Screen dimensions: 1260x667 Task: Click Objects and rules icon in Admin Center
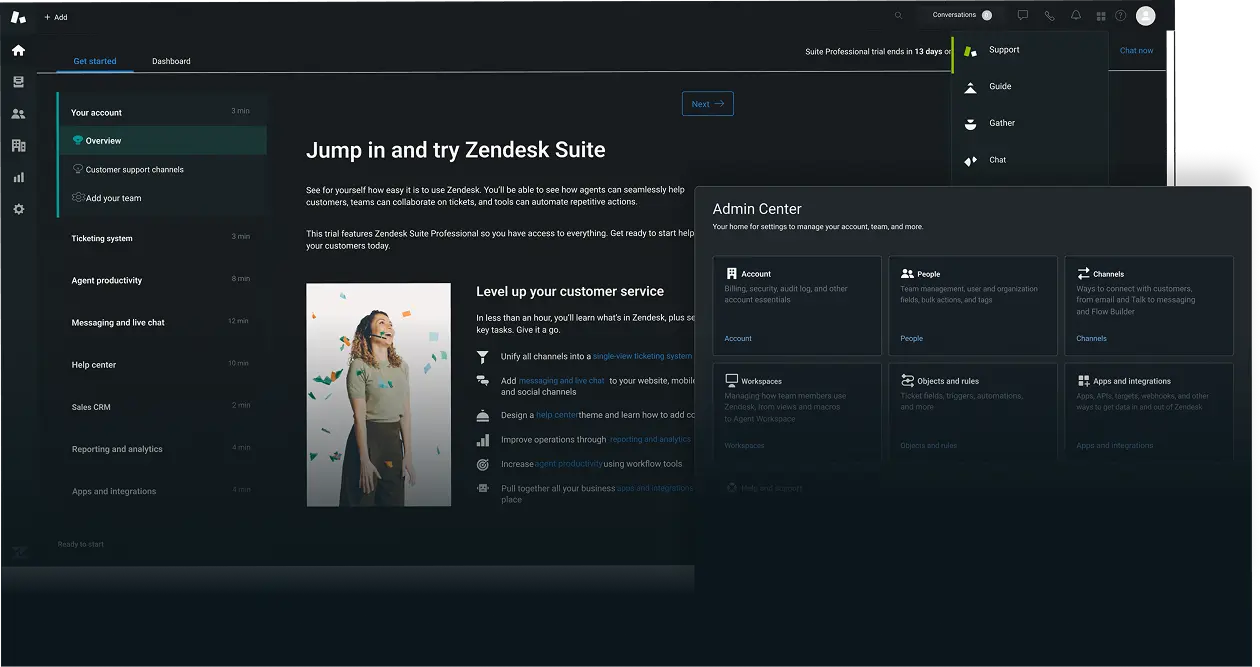pyautogui.click(x=907, y=380)
